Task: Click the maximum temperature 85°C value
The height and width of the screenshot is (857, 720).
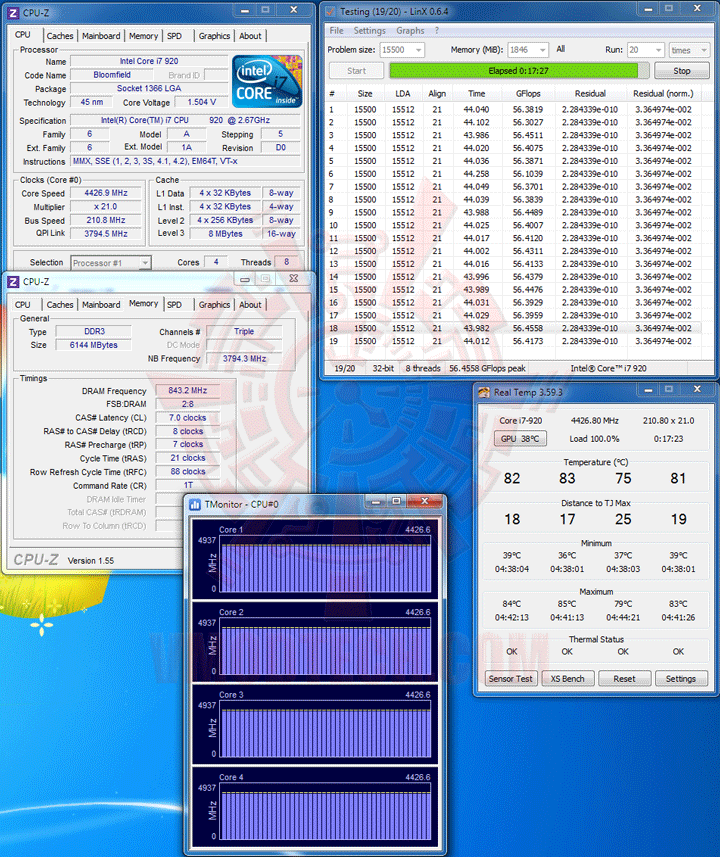Action: (x=567, y=604)
